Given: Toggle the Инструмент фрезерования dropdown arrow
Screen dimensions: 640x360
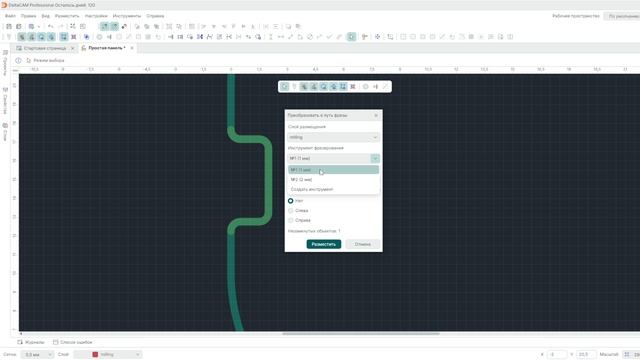Looking at the screenshot, I should (375, 158).
